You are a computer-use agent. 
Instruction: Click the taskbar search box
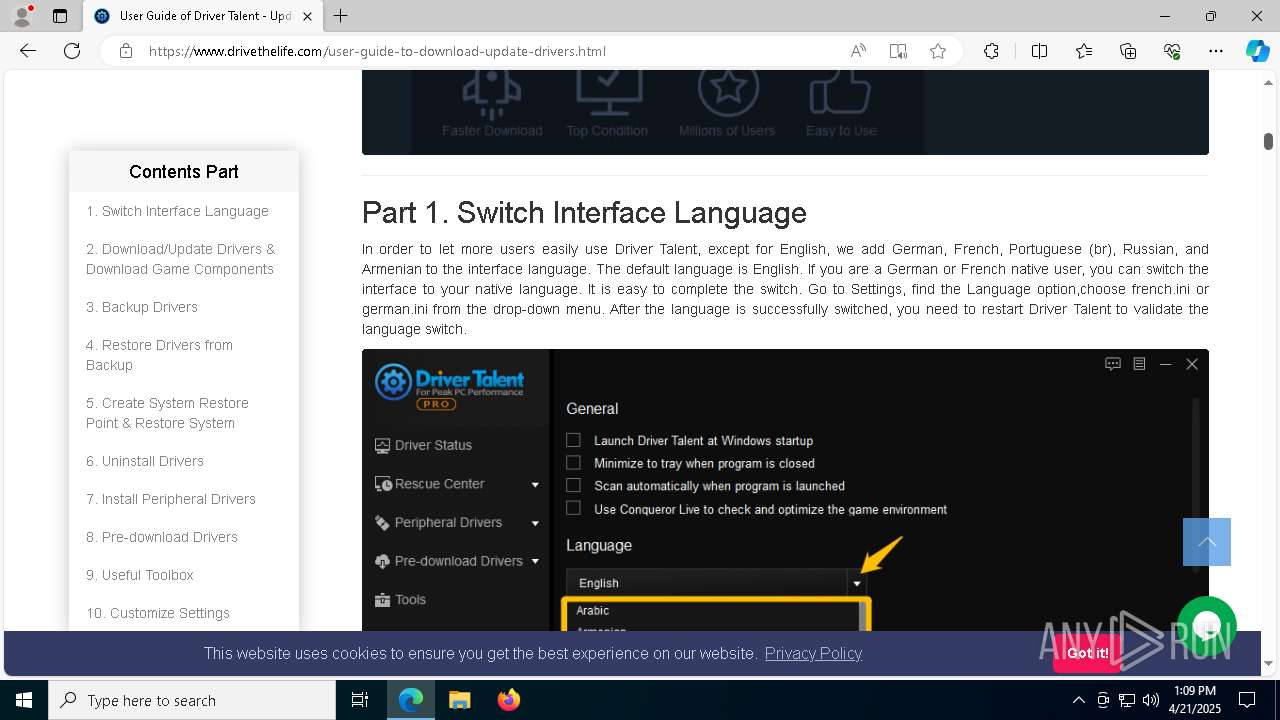pos(192,700)
